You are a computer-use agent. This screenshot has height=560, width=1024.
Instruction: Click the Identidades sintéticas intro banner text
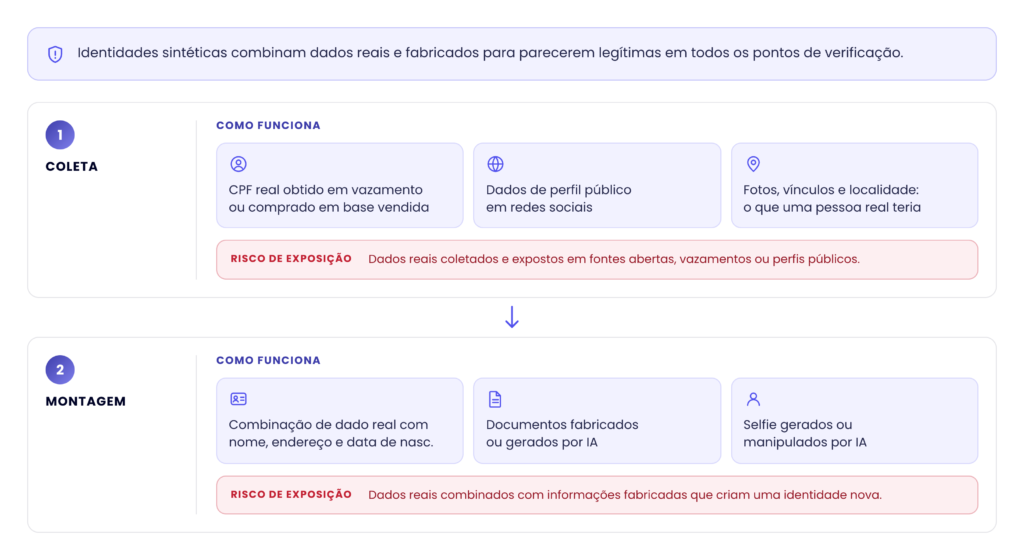[x=490, y=53]
